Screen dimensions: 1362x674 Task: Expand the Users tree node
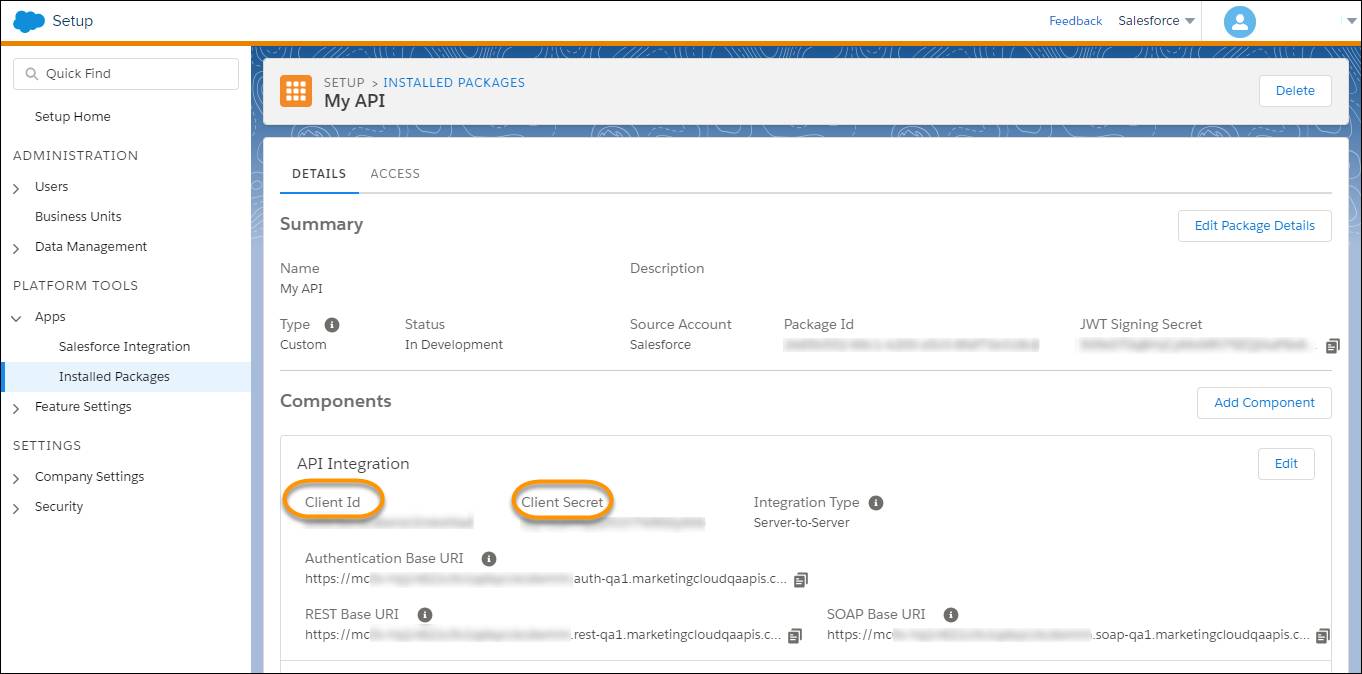tap(16, 188)
